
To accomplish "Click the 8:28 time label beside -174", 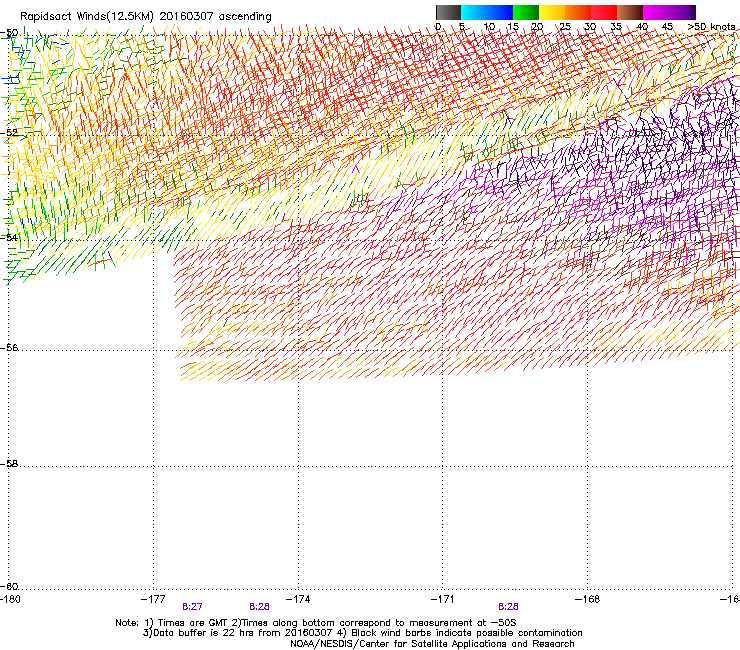I will 259,607.
